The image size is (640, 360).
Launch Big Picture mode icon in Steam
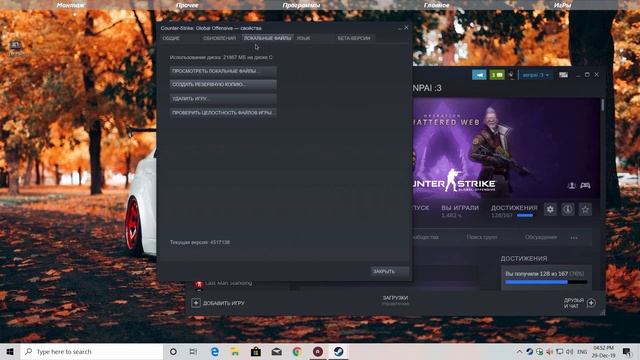563,75
